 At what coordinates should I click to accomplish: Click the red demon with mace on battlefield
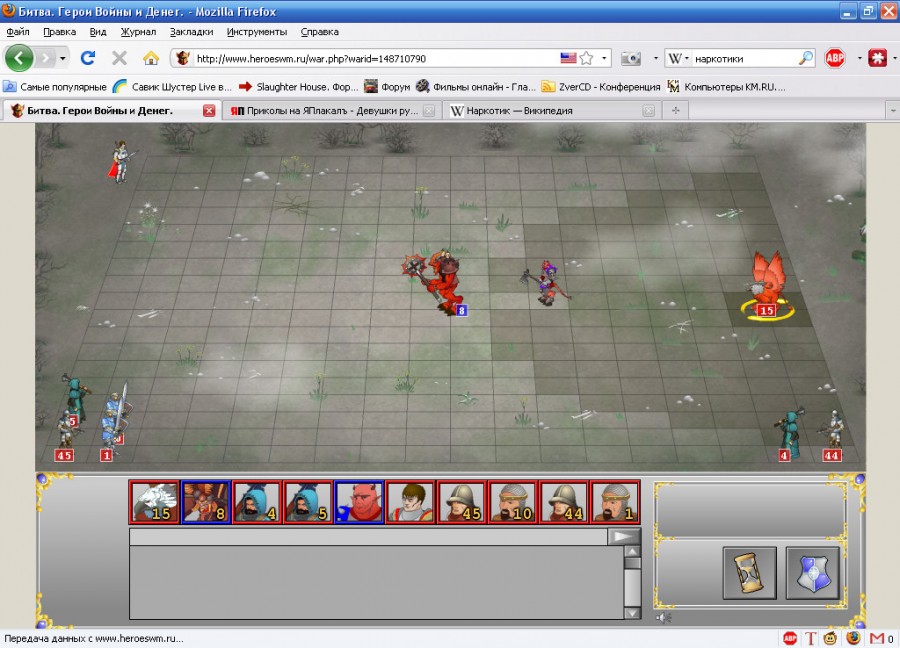(x=437, y=282)
